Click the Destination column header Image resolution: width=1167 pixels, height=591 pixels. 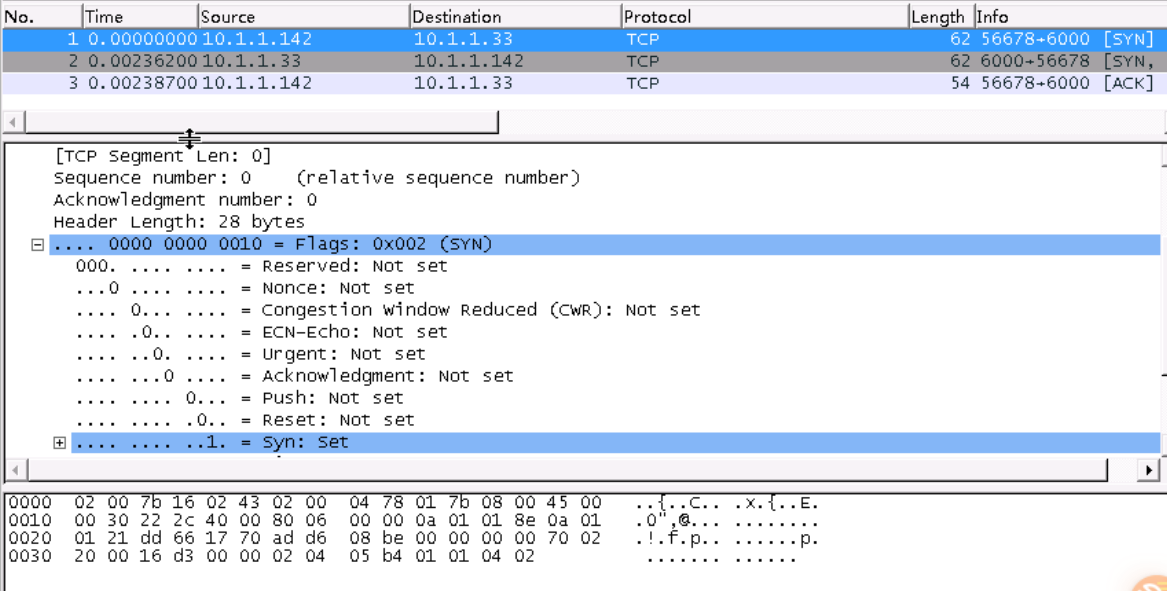(x=514, y=16)
